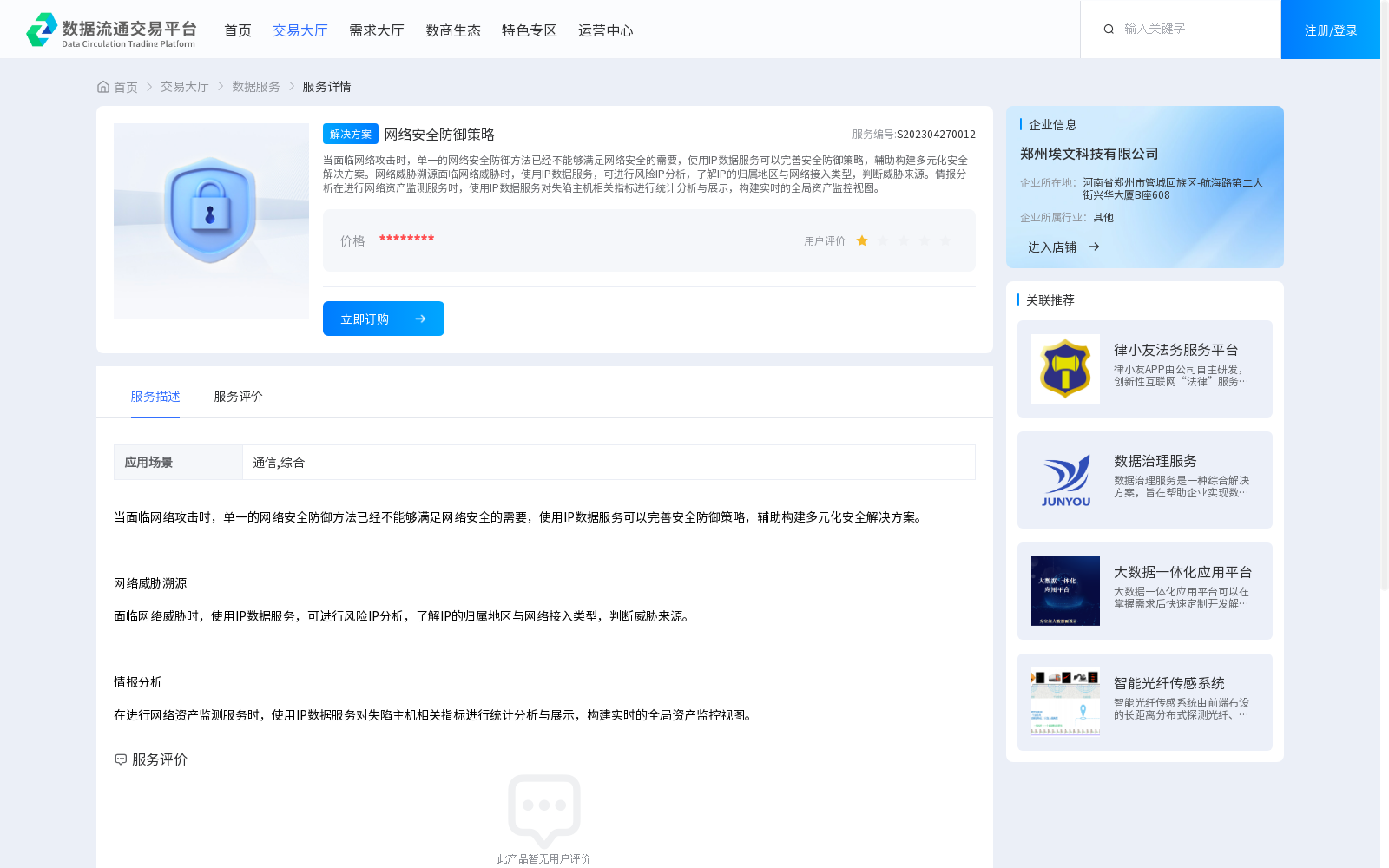Screen dimensions: 1389x868
Task: Click the 通信,综合 scenario value
Action: 279,463
